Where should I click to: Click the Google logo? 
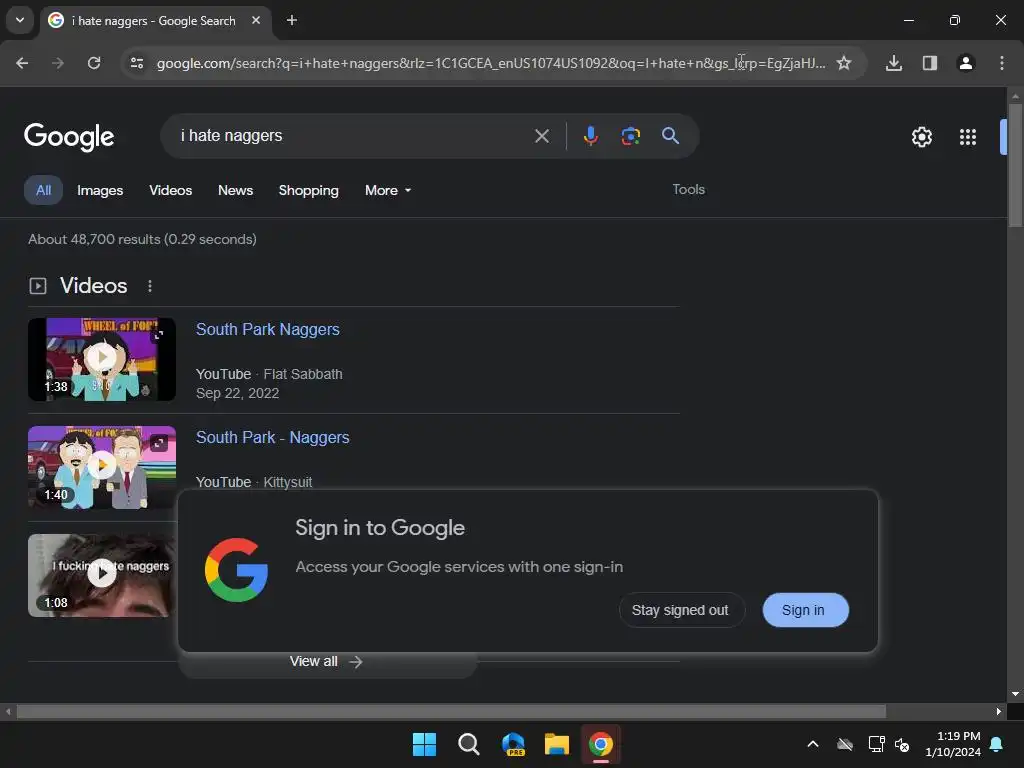pyautogui.click(x=69, y=136)
